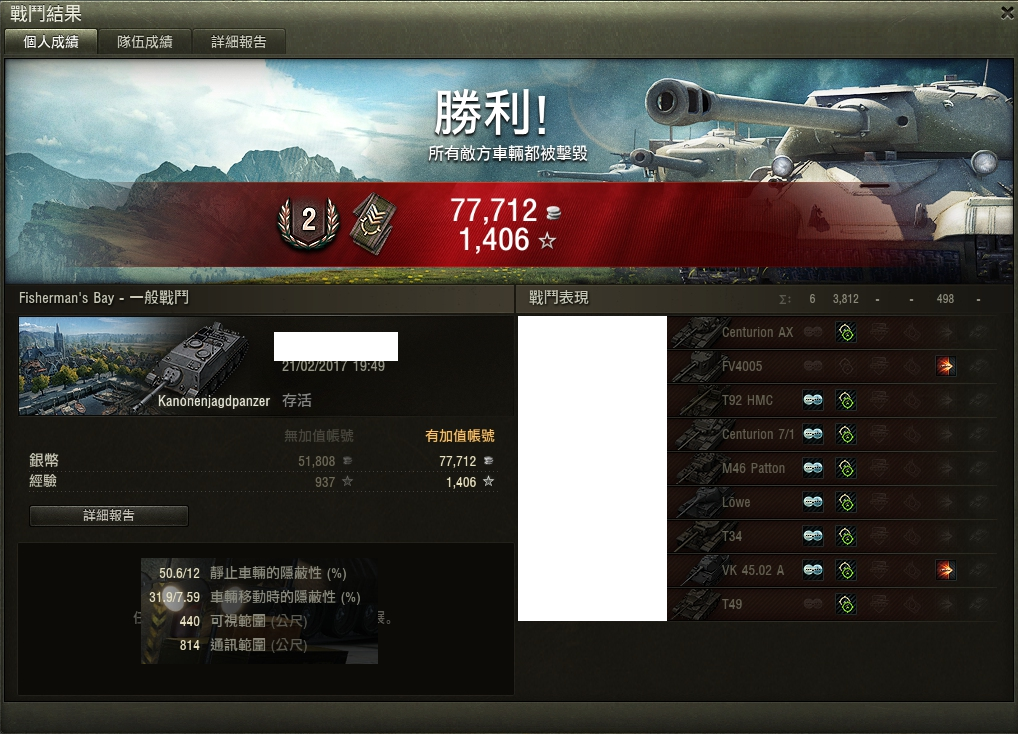Click the mastery badge class 2 medal

tap(308, 223)
